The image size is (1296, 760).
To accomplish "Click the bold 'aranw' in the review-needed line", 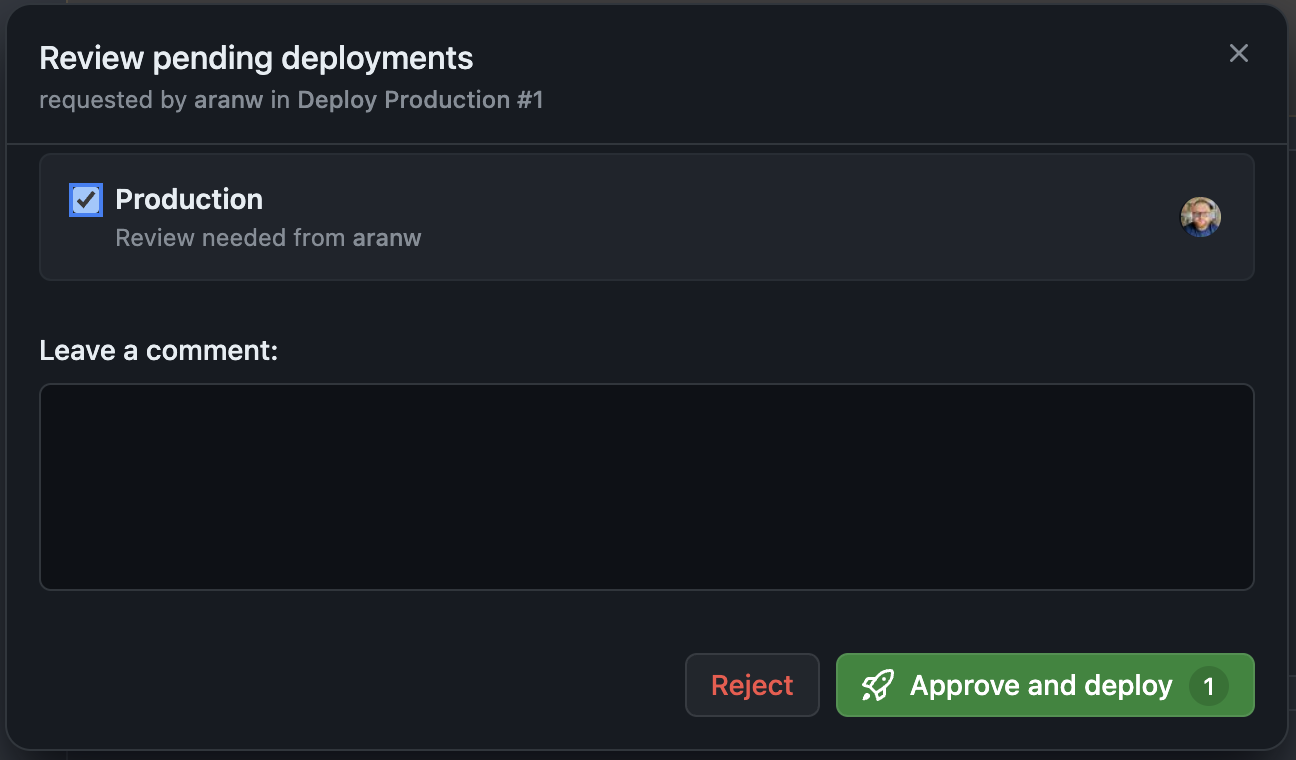I will coord(387,238).
